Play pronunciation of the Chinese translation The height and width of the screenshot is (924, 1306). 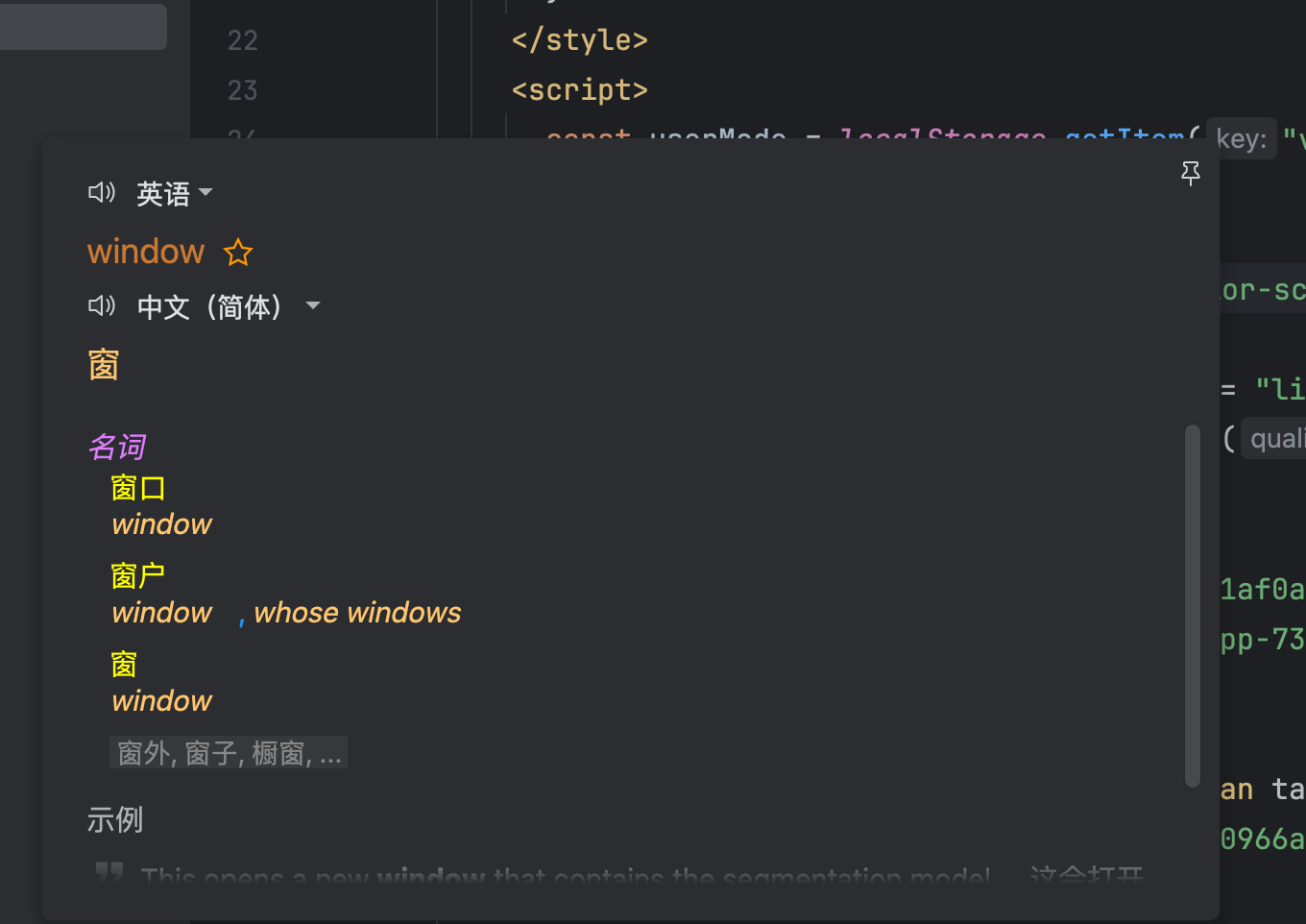[102, 305]
